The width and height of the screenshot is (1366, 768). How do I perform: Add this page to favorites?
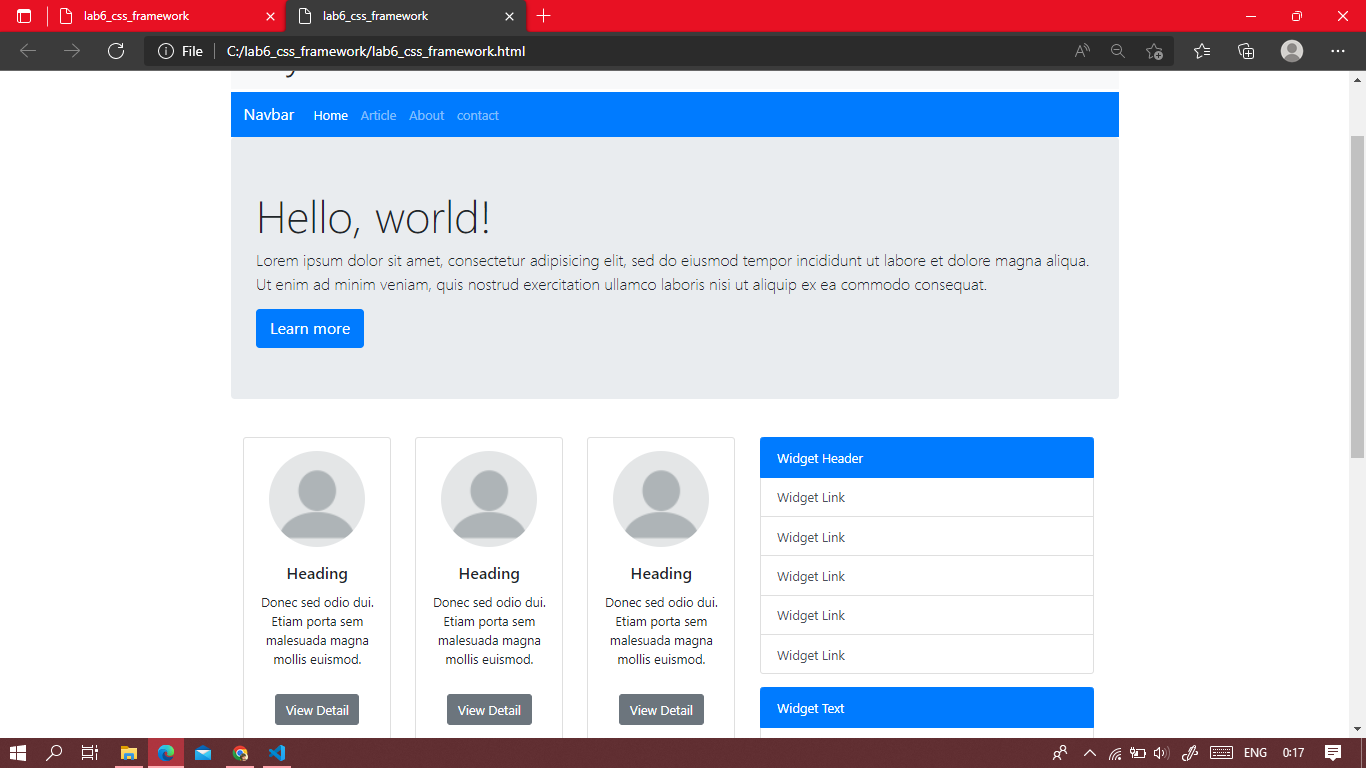1154,51
